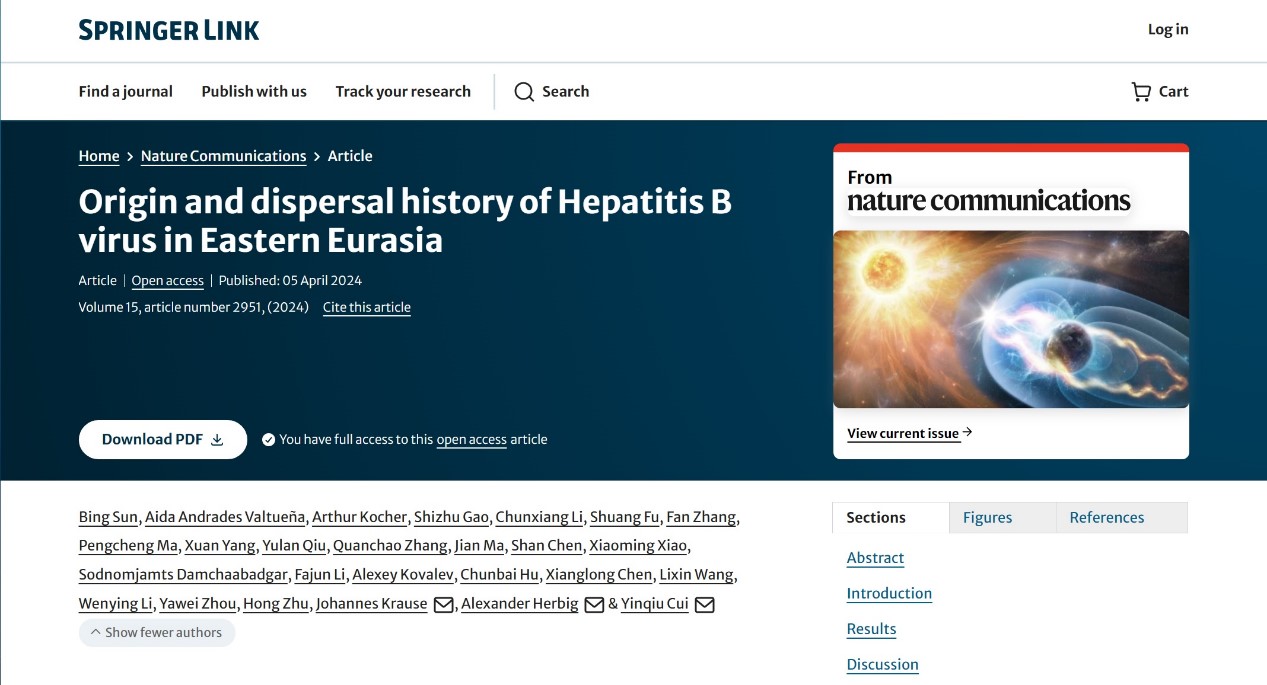Click the journal cover image thumbnail
The image size is (1267, 685).
coord(1010,319)
